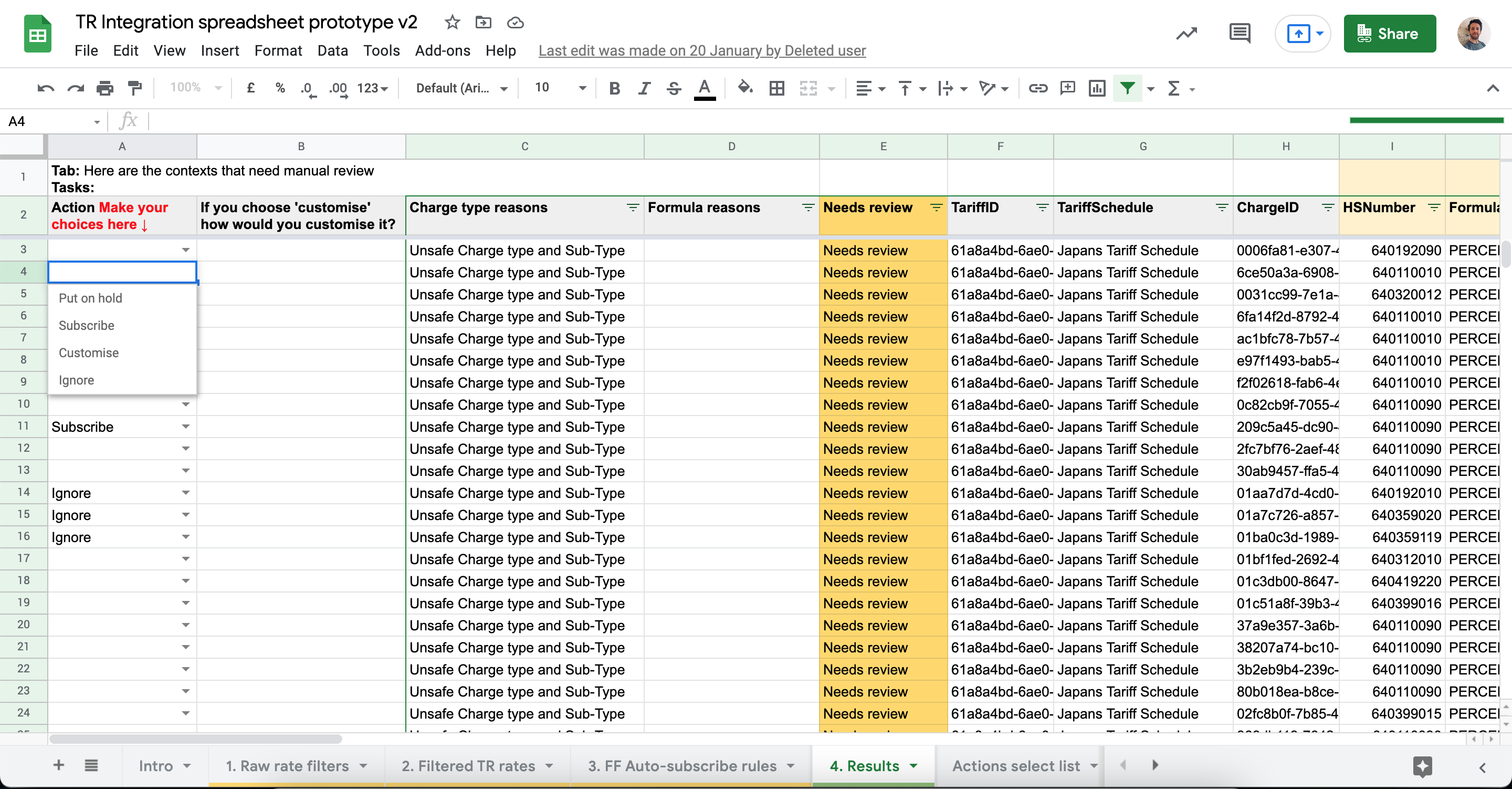Toggle Needs review column filter

pos(936,207)
